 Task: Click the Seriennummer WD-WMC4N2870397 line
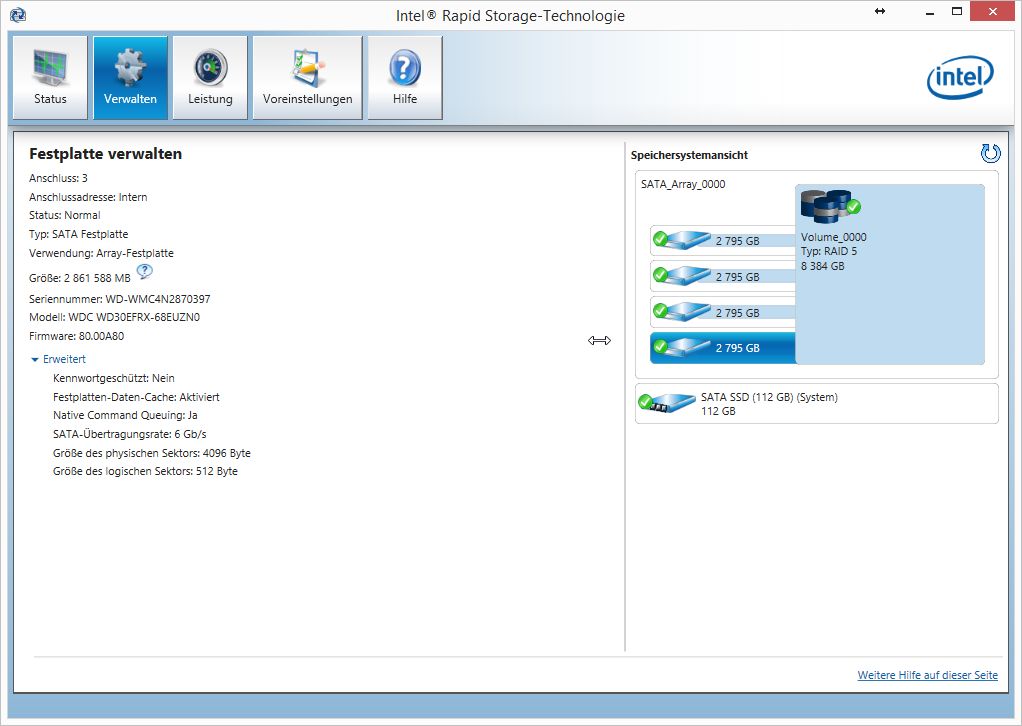coord(120,299)
